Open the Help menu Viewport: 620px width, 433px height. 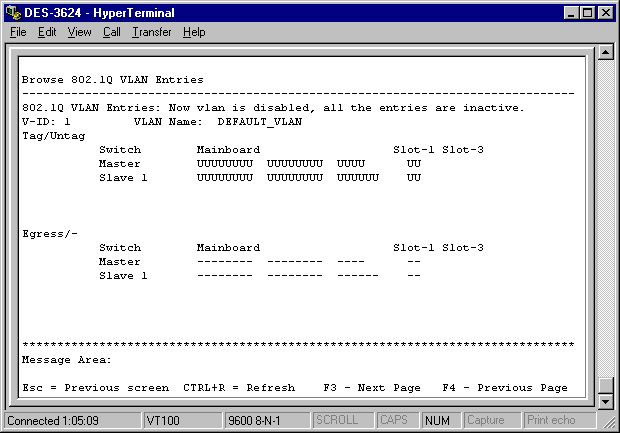[x=194, y=32]
